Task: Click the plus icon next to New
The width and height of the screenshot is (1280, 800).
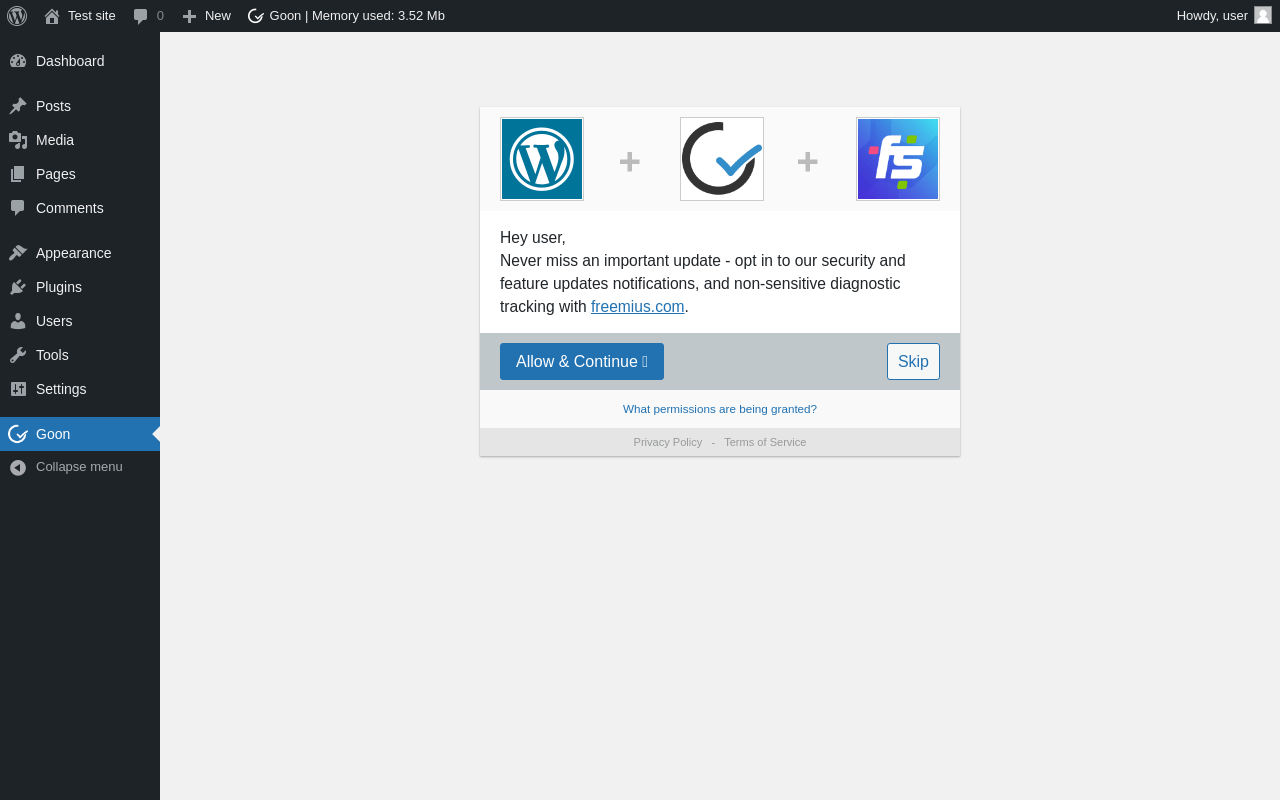Action: point(189,16)
